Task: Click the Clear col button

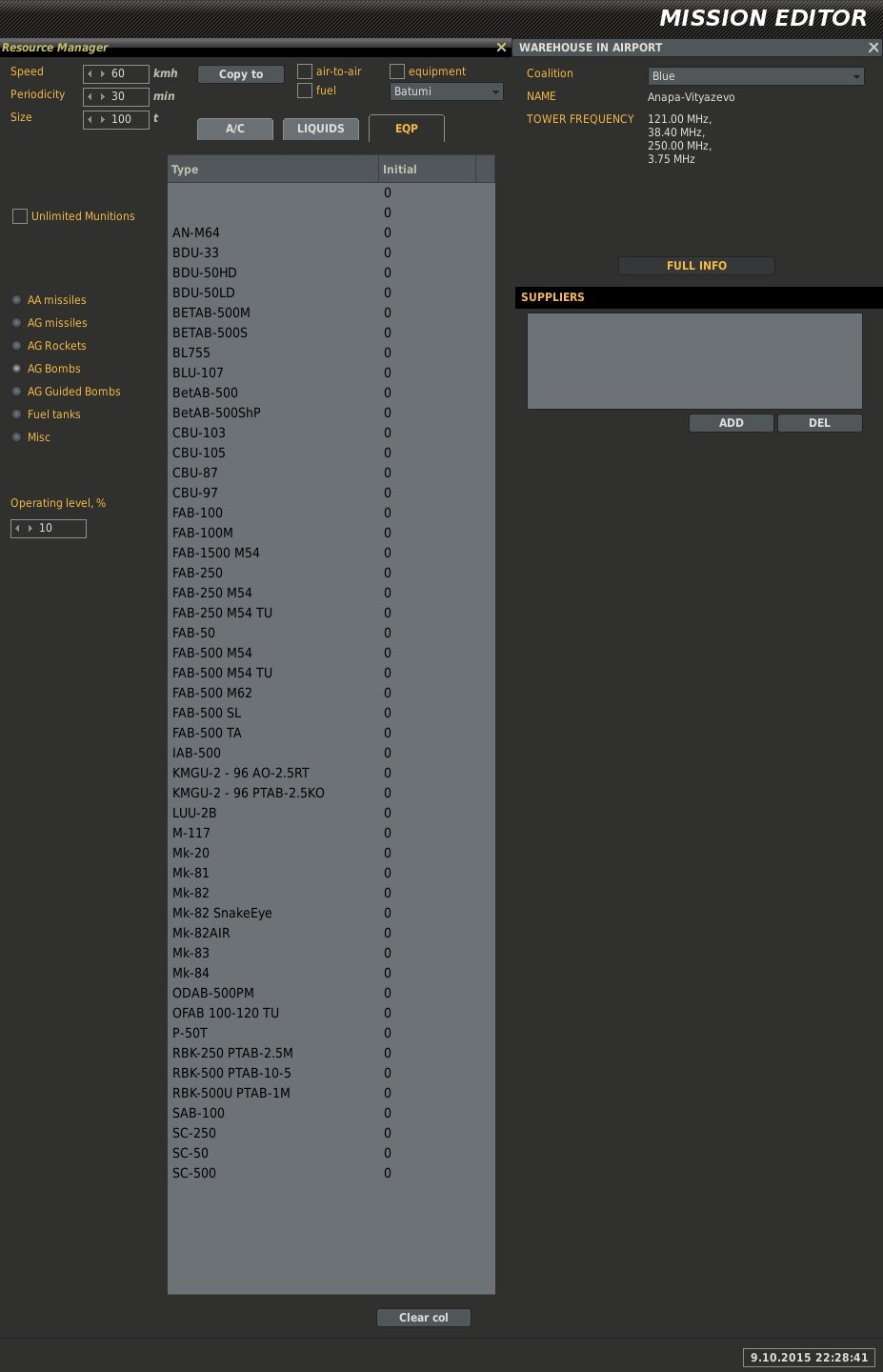Action: tap(424, 1318)
